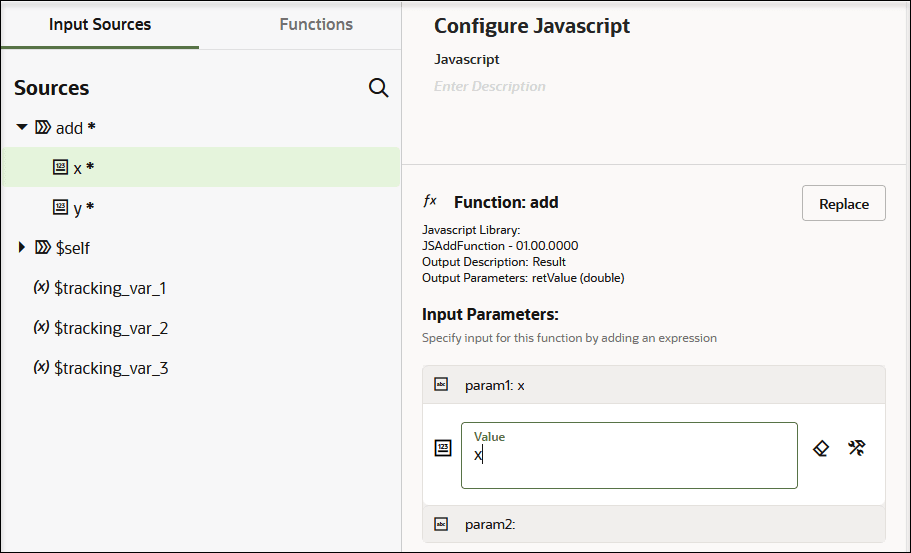
Task: Select the y source element
Action: click(78, 208)
